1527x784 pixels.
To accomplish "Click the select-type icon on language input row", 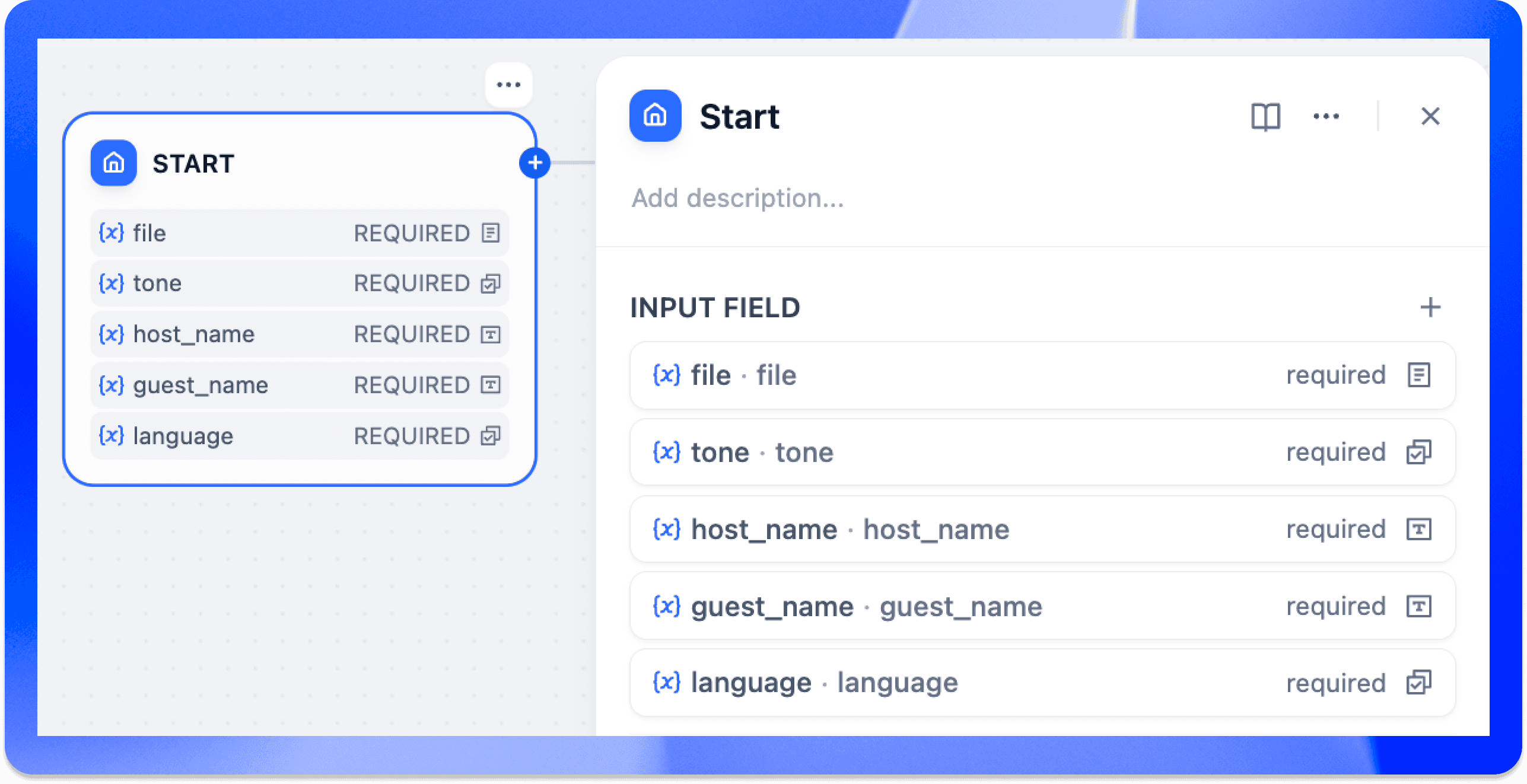I will tap(1418, 683).
